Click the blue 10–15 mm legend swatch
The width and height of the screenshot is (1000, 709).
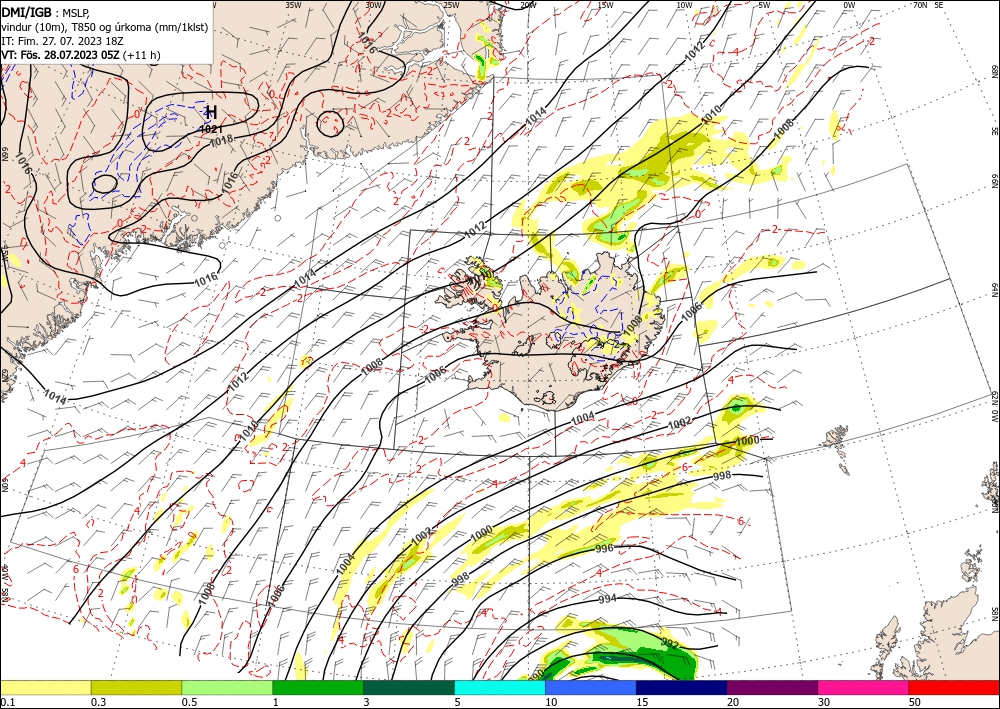tap(591, 687)
